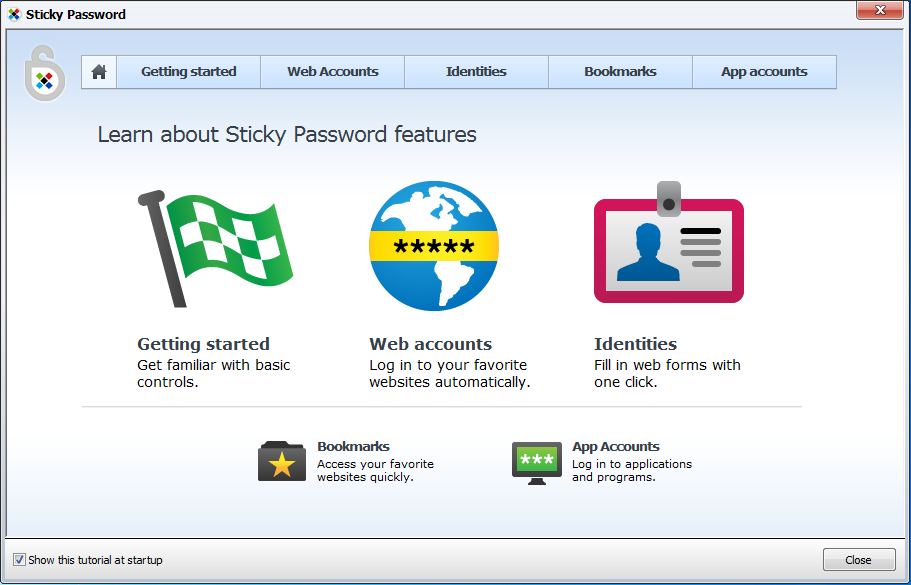Viewport: 911px width, 585px height.
Task: Click 'Learn about Sticky Password features' heading
Action: [x=287, y=135]
